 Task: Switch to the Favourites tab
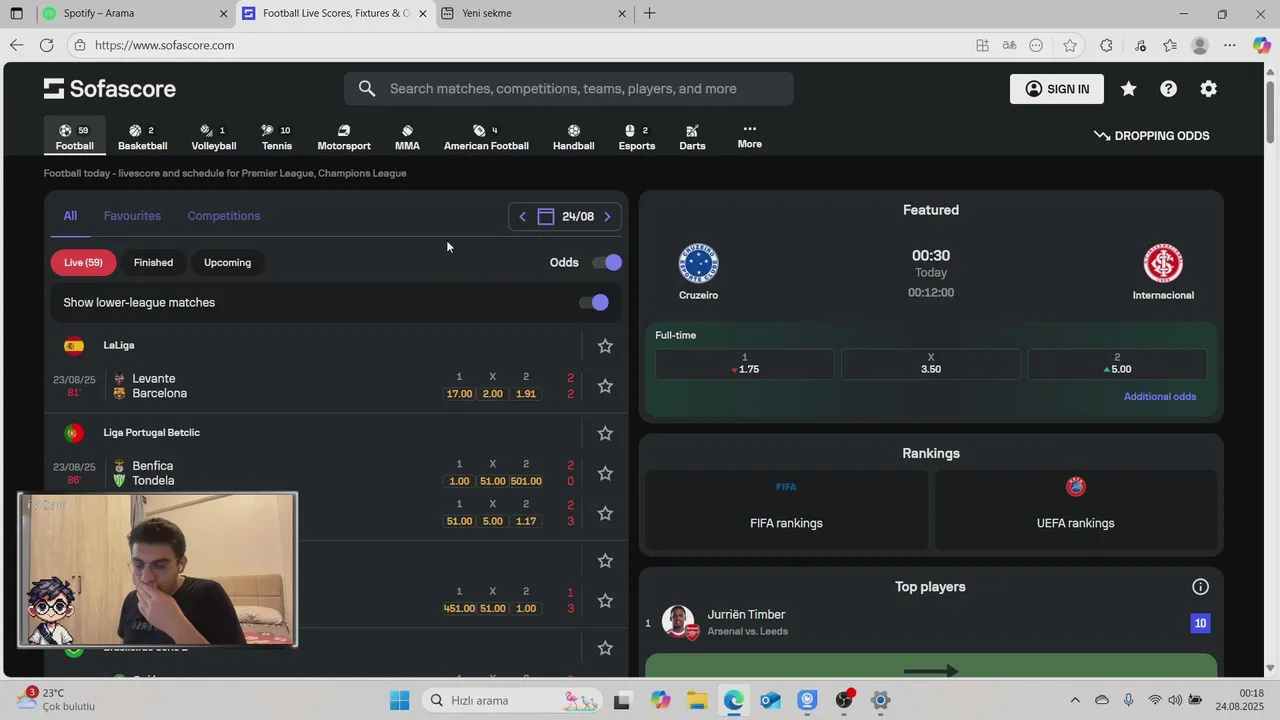[132, 216]
